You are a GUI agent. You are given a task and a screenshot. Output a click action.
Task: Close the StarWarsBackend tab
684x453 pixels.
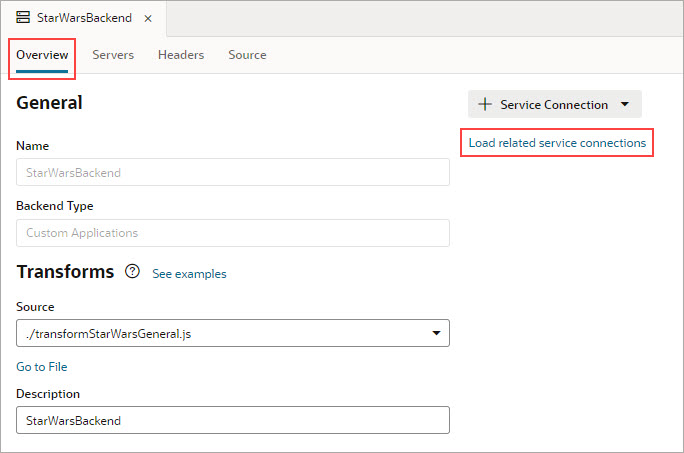click(x=148, y=18)
